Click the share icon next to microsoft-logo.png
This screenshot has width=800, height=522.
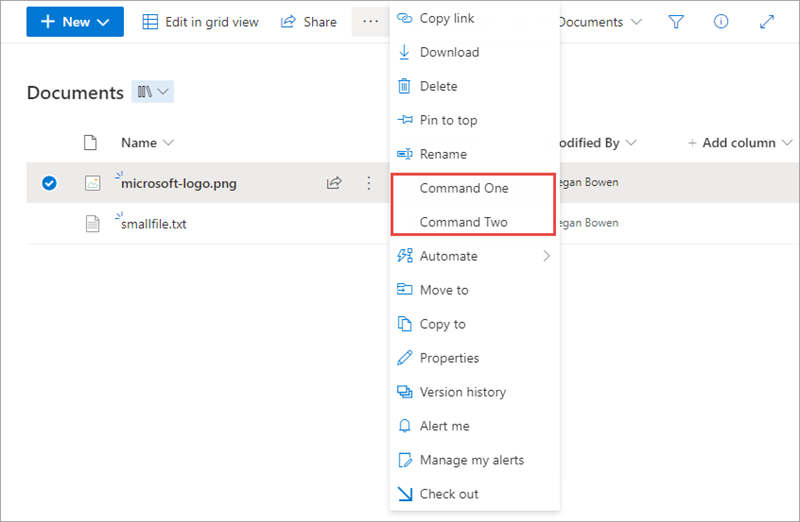click(x=334, y=183)
